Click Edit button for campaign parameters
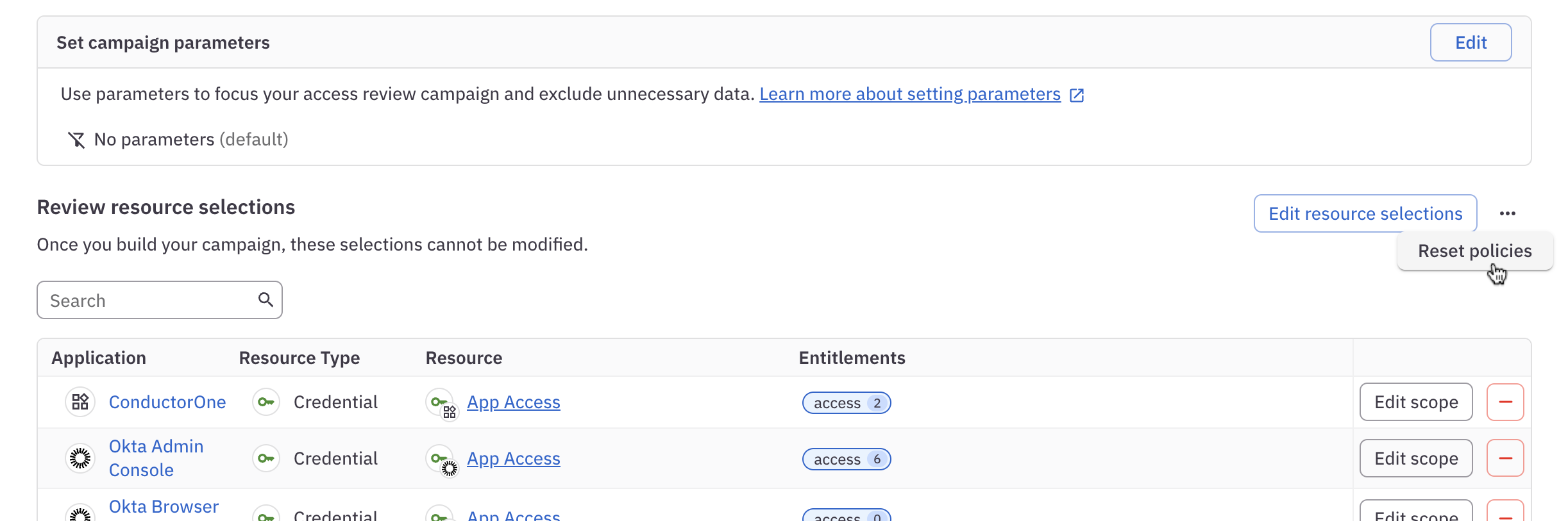The height and width of the screenshot is (521, 1568). [x=1471, y=42]
